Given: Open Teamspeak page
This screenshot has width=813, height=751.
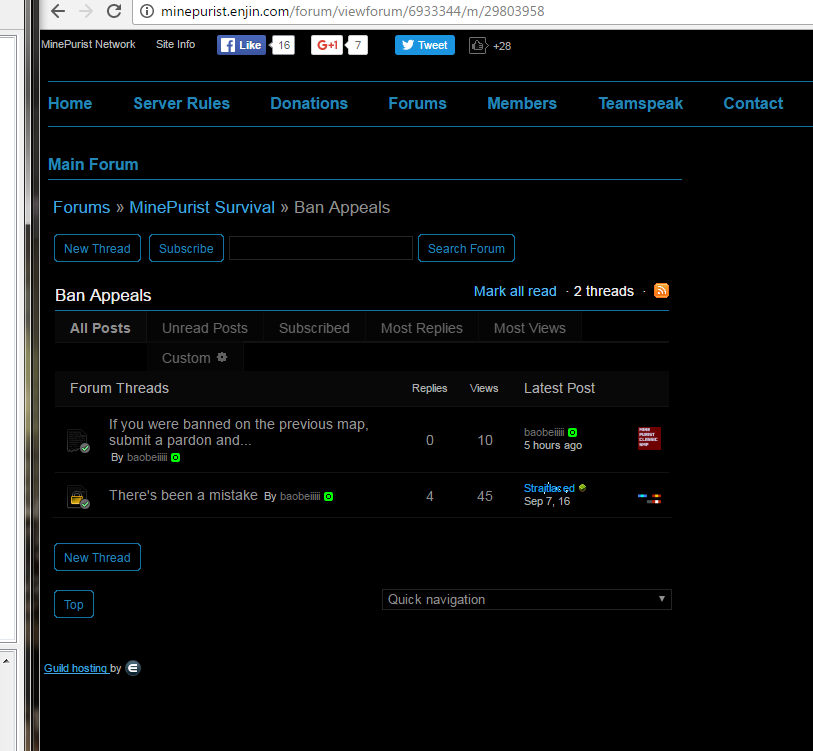Looking at the screenshot, I should 640,103.
